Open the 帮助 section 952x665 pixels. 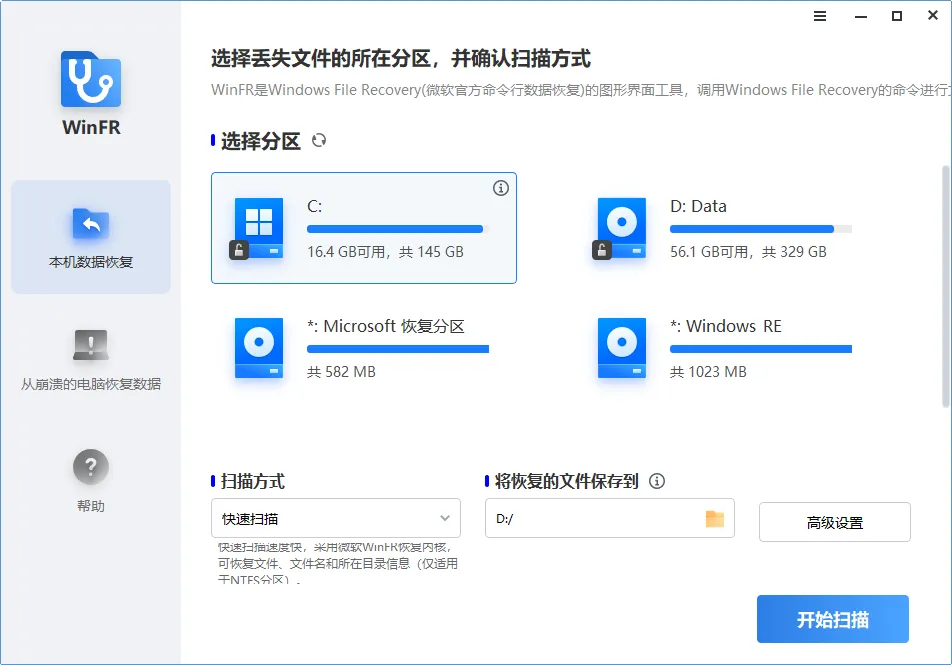(90, 480)
